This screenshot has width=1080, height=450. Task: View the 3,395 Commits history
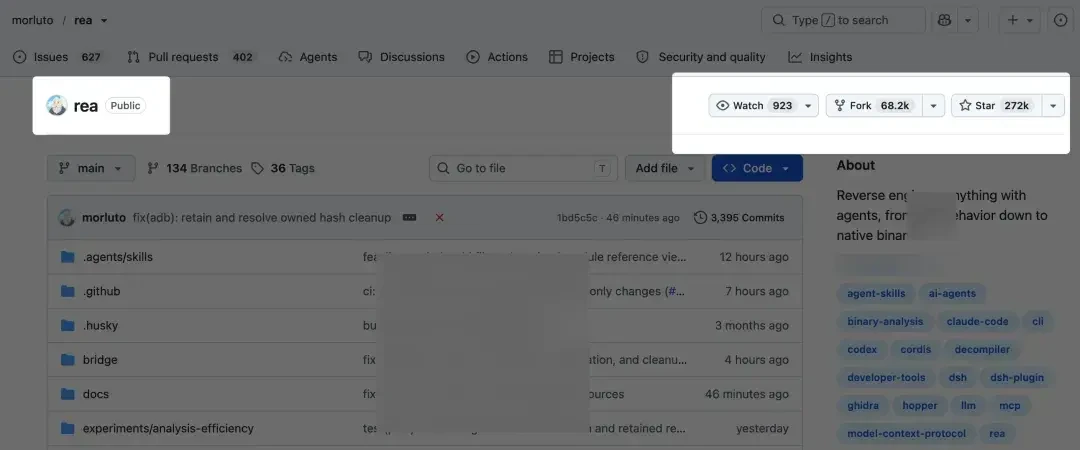click(739, 218)
